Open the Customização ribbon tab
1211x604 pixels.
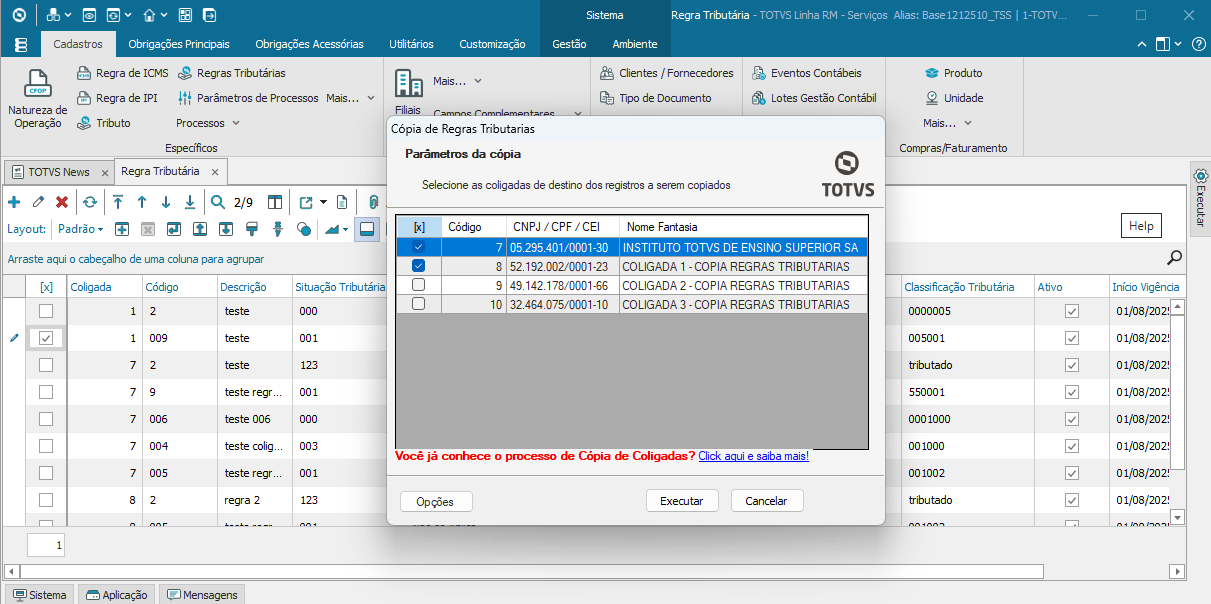coord(492,44)
